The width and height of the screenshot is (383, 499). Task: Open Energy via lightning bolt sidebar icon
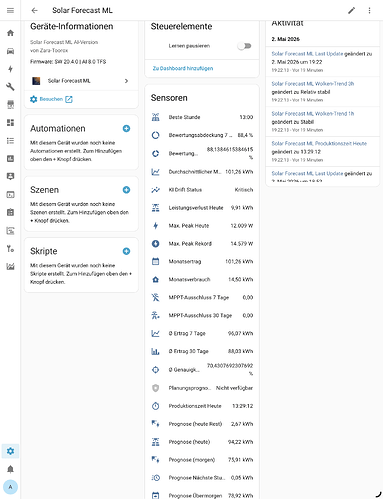point(10,69)
